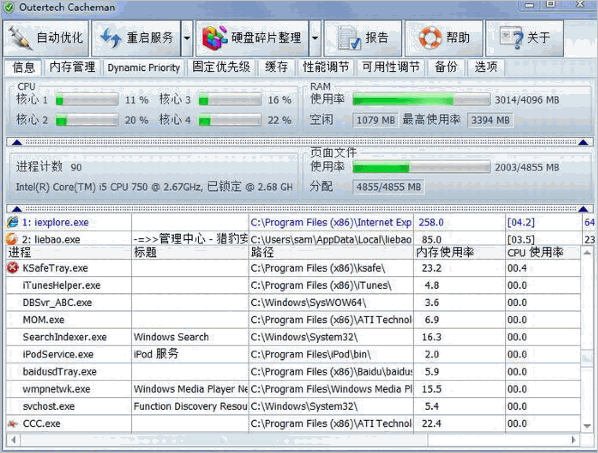This screenshot has height=453, width=598.
Task: Select the SearchIndexer.exe process row
Action: pyautogui.click(x=293, y=337)
